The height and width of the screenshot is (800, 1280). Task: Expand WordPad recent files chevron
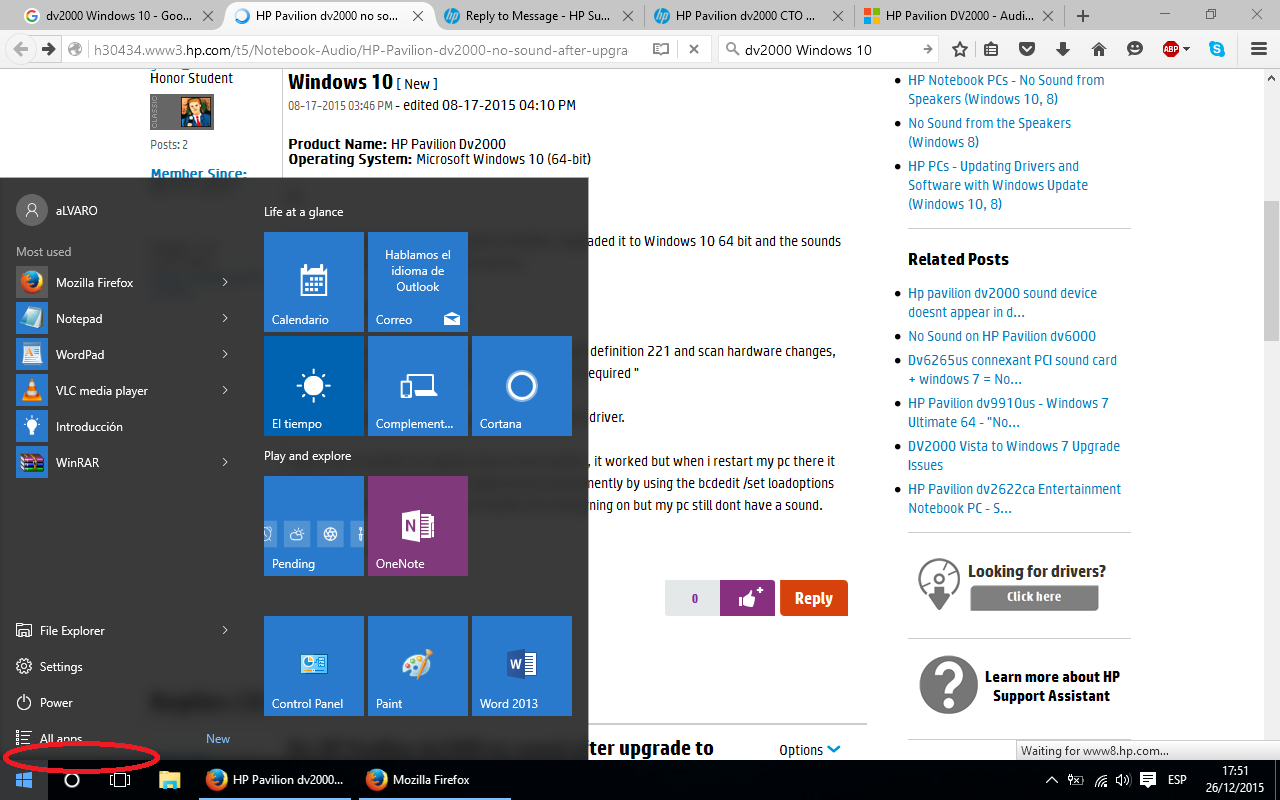tap(225, 355)
